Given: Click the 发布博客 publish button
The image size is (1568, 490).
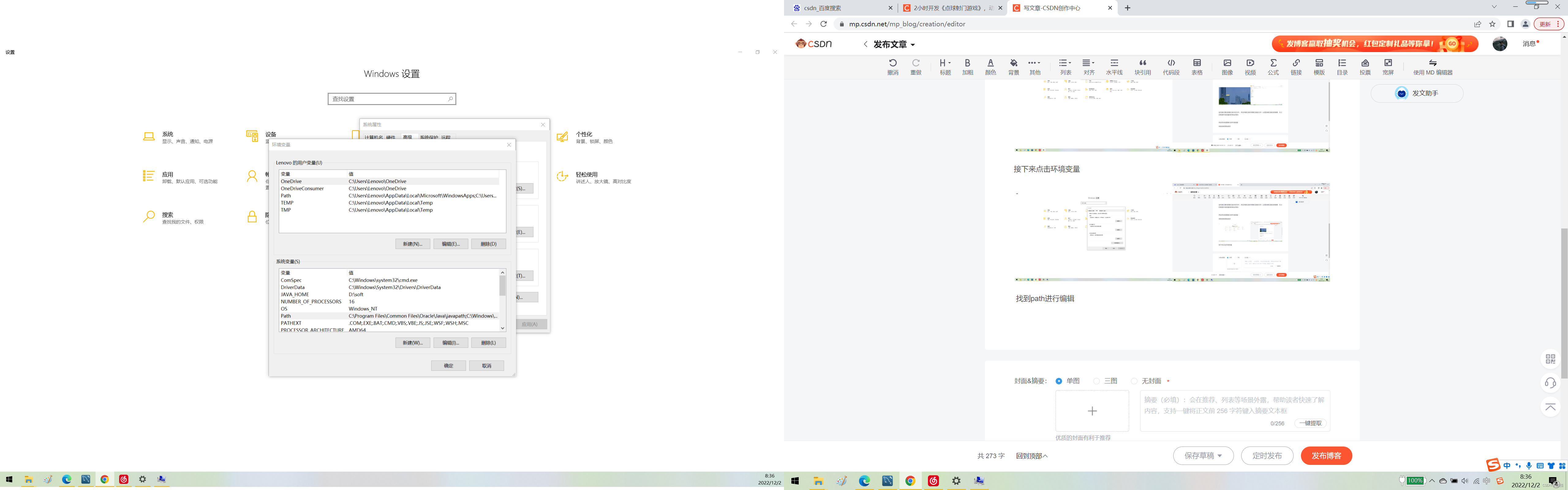Looking at the screenshot, I should click(x=1326, y=455).
